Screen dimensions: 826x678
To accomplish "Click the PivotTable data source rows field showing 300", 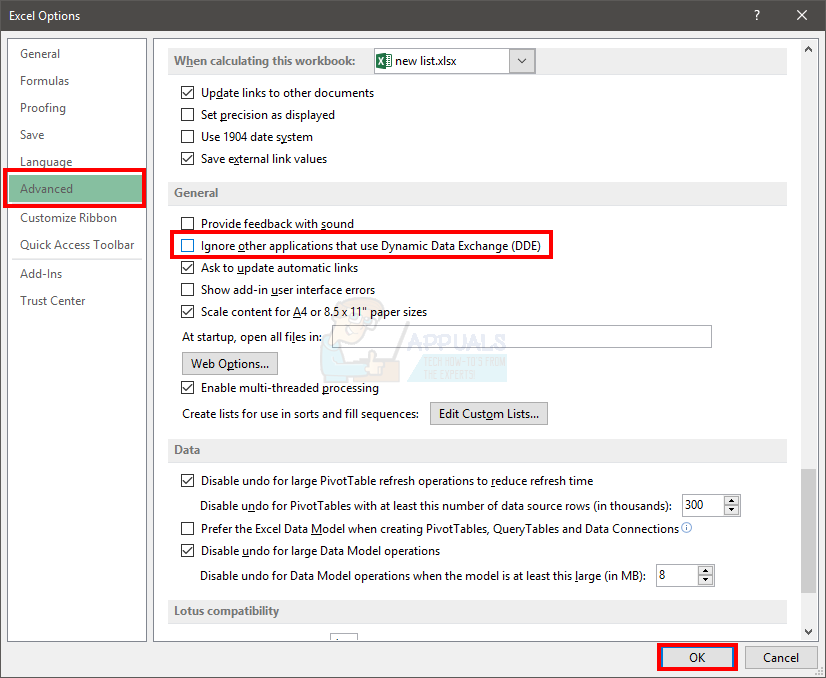I will 703,505.
